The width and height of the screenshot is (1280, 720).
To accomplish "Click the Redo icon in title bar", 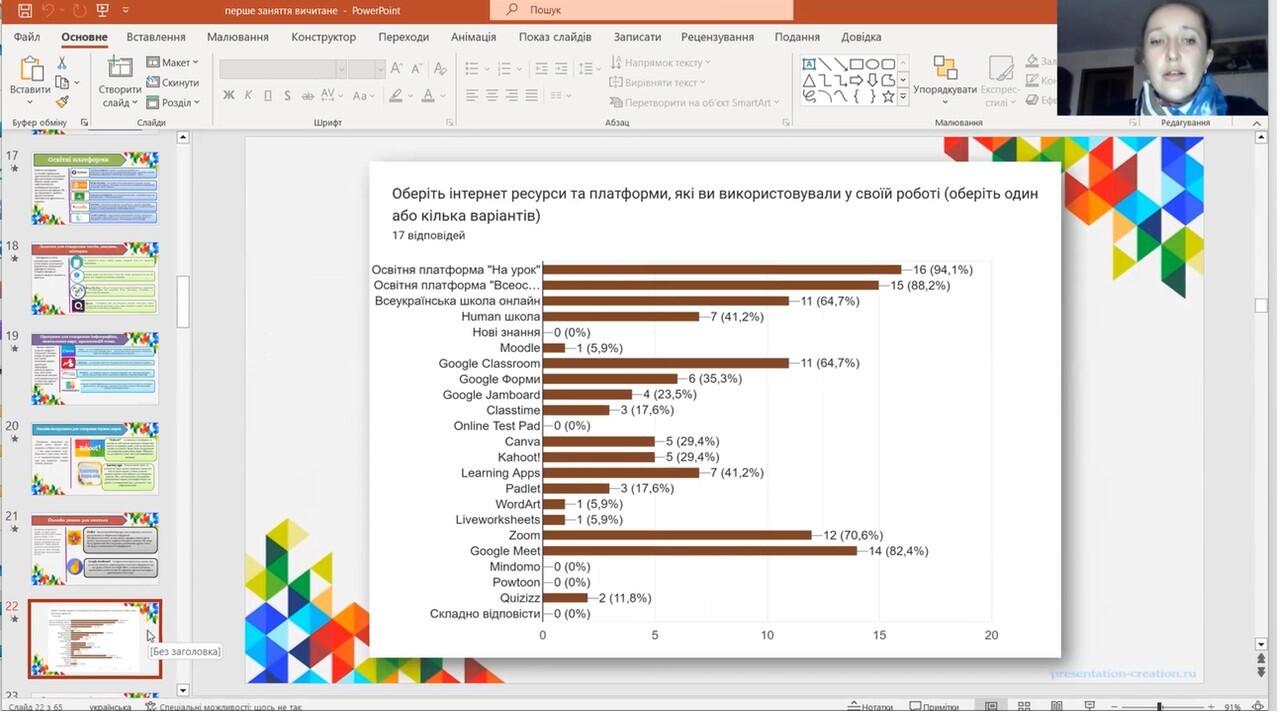I will (78, 10).
